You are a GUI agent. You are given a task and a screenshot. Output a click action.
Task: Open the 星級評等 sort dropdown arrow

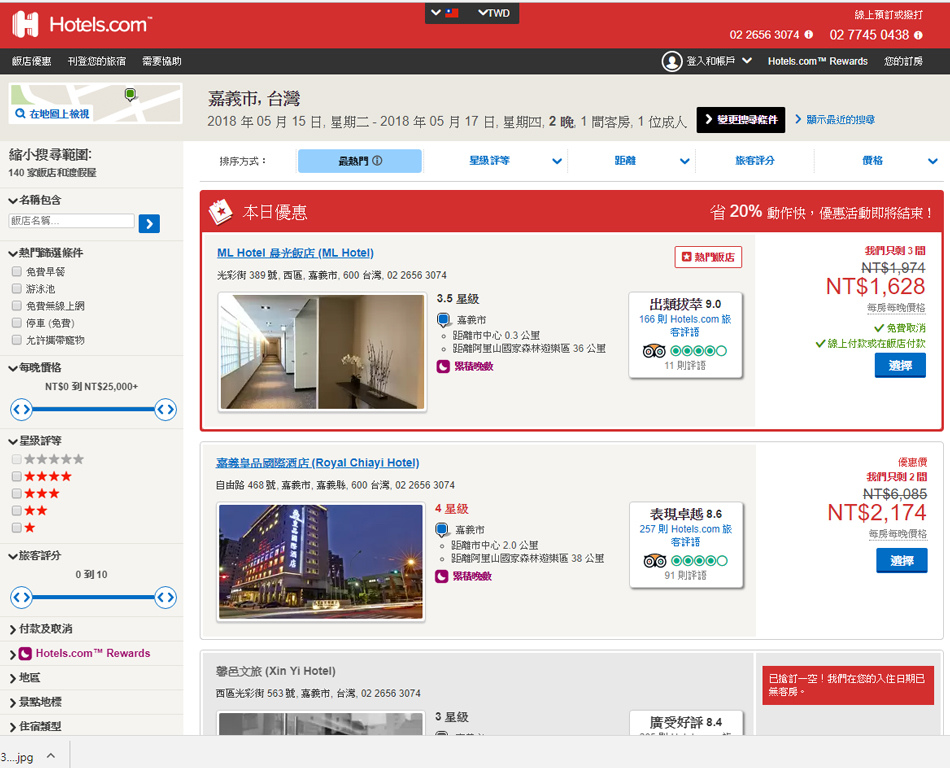[x=557, y=161]
